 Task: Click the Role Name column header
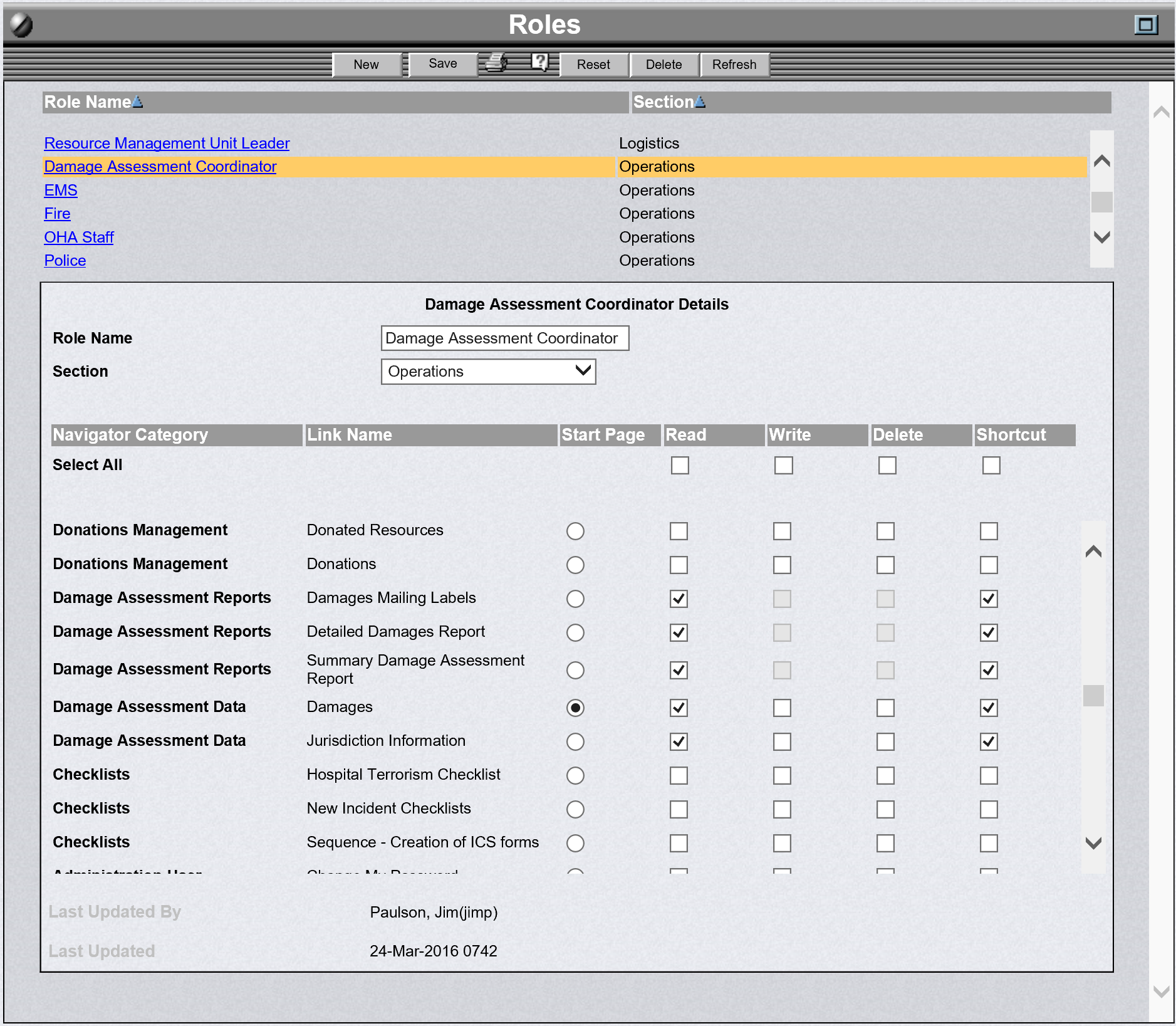[88, 102]
